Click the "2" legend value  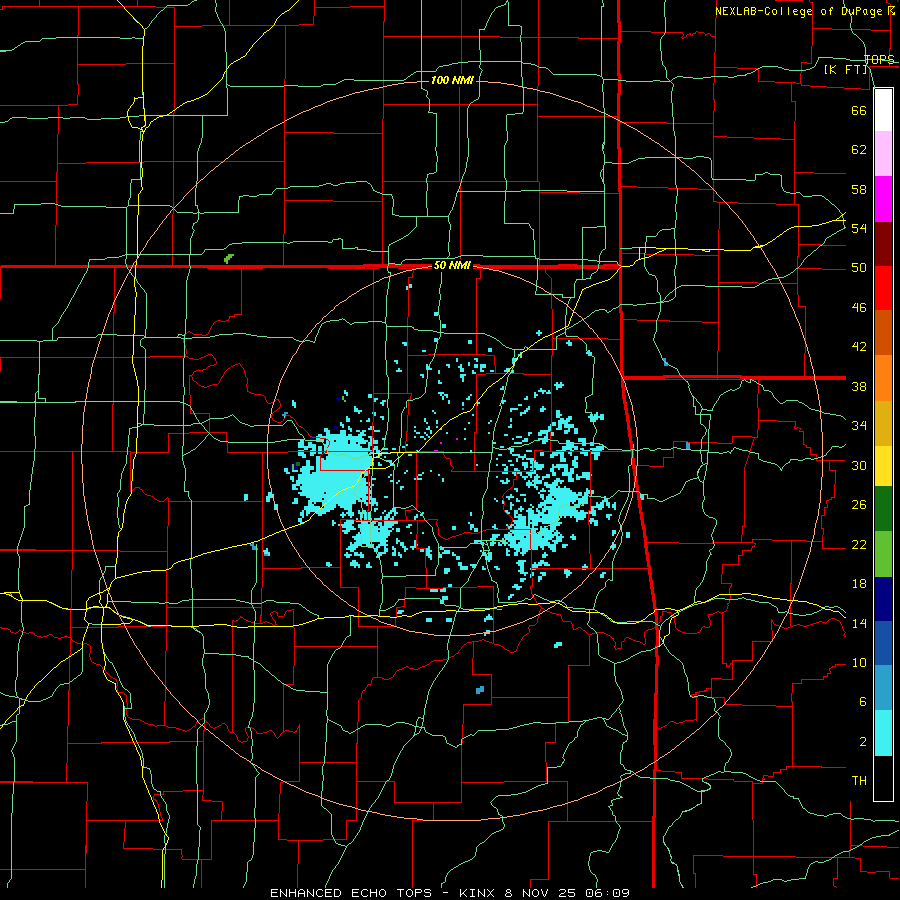(862, 742)
